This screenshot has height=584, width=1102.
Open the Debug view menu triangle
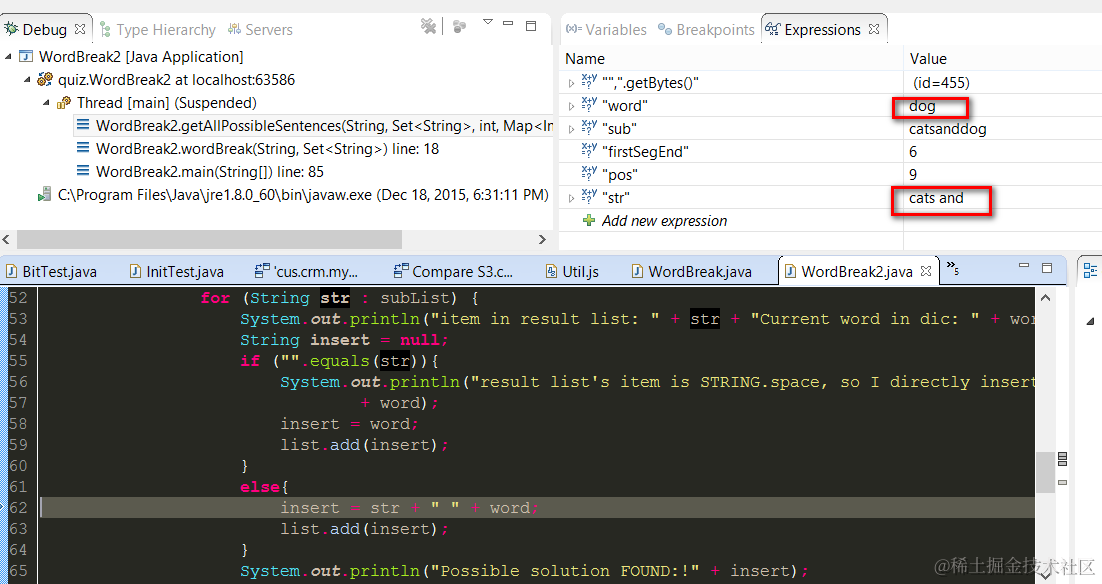click(488, 22)
